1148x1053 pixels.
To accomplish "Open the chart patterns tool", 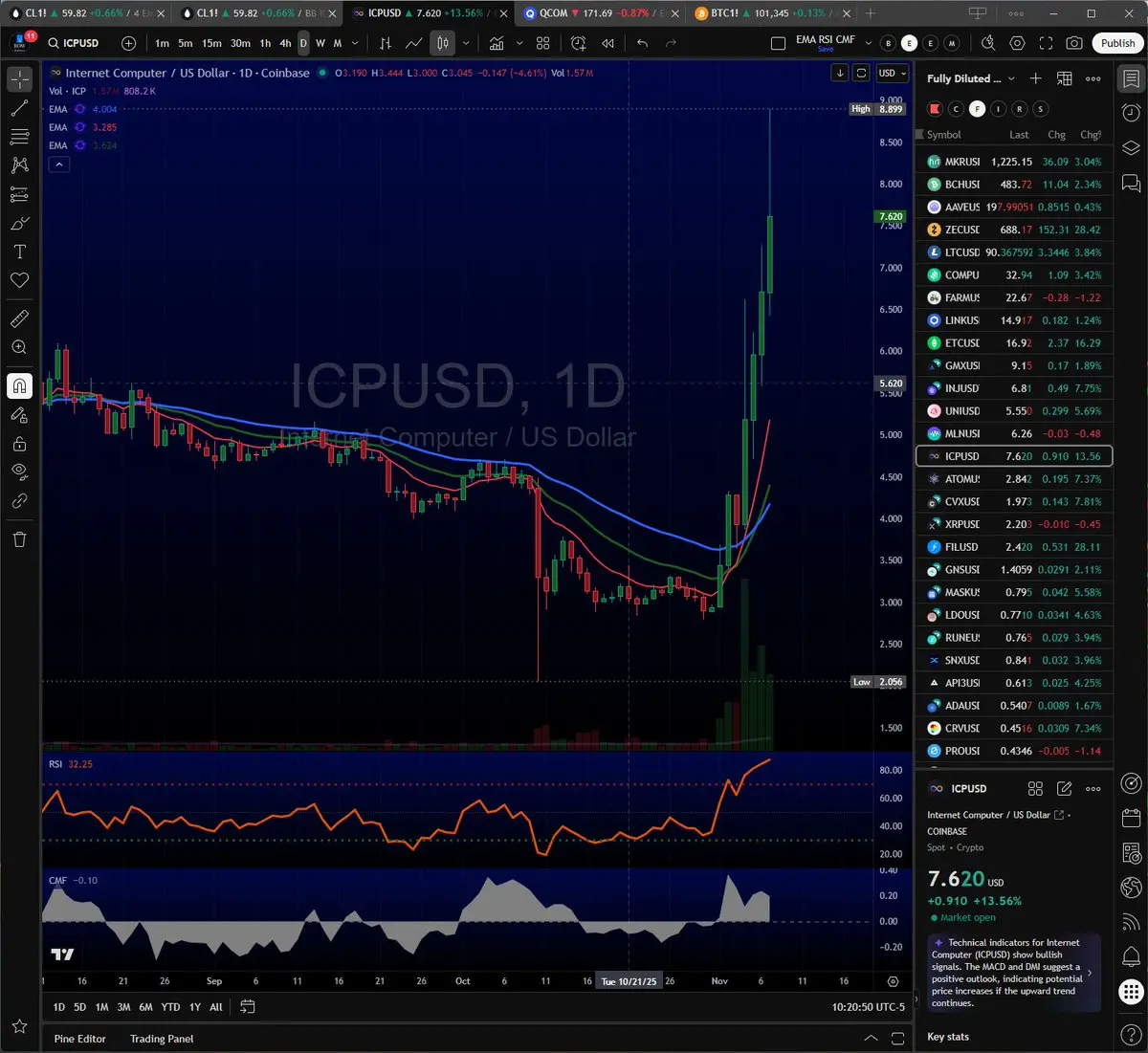I will point(19,166).
